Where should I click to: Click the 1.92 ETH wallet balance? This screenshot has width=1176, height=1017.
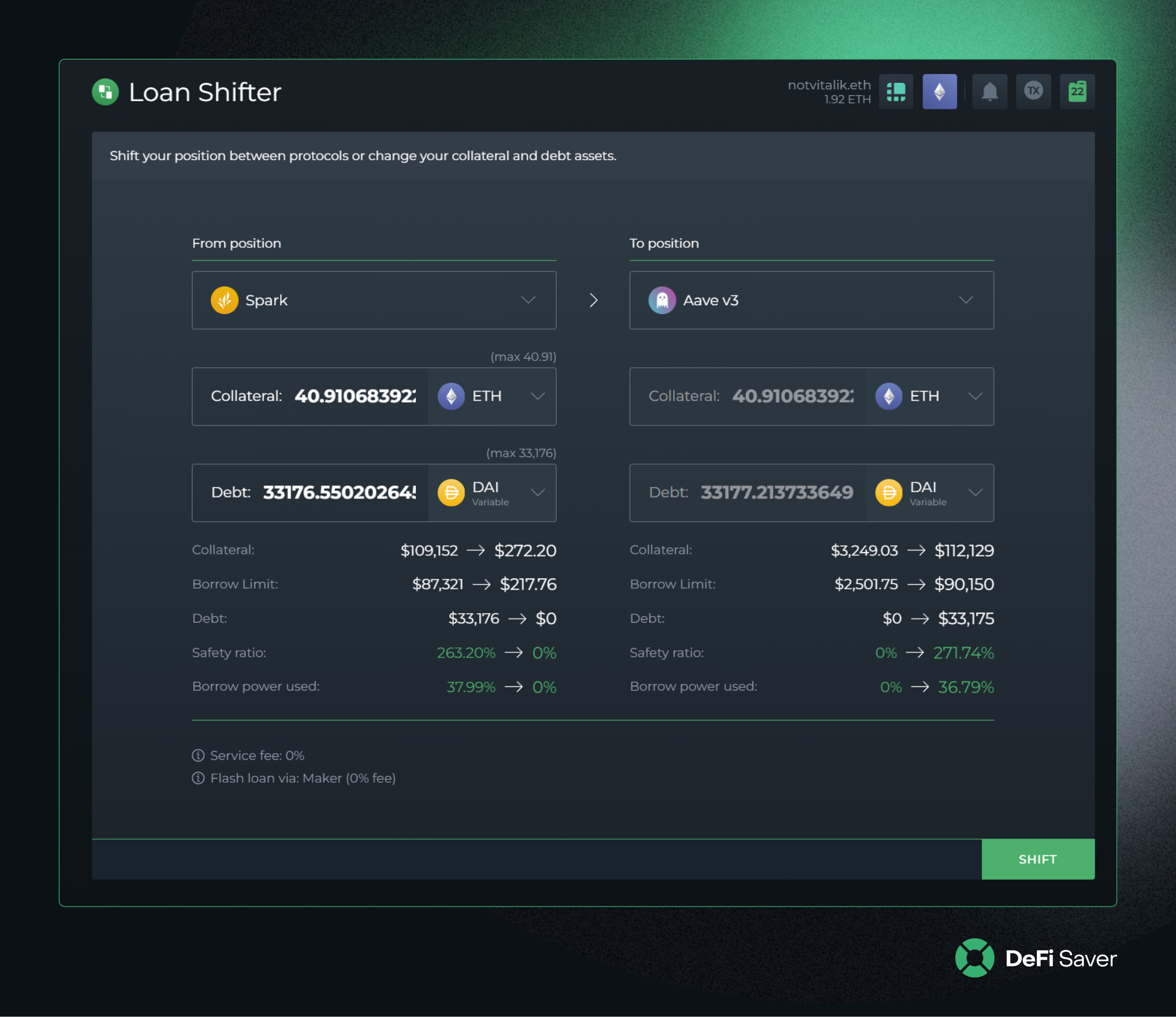click(847, 99)
